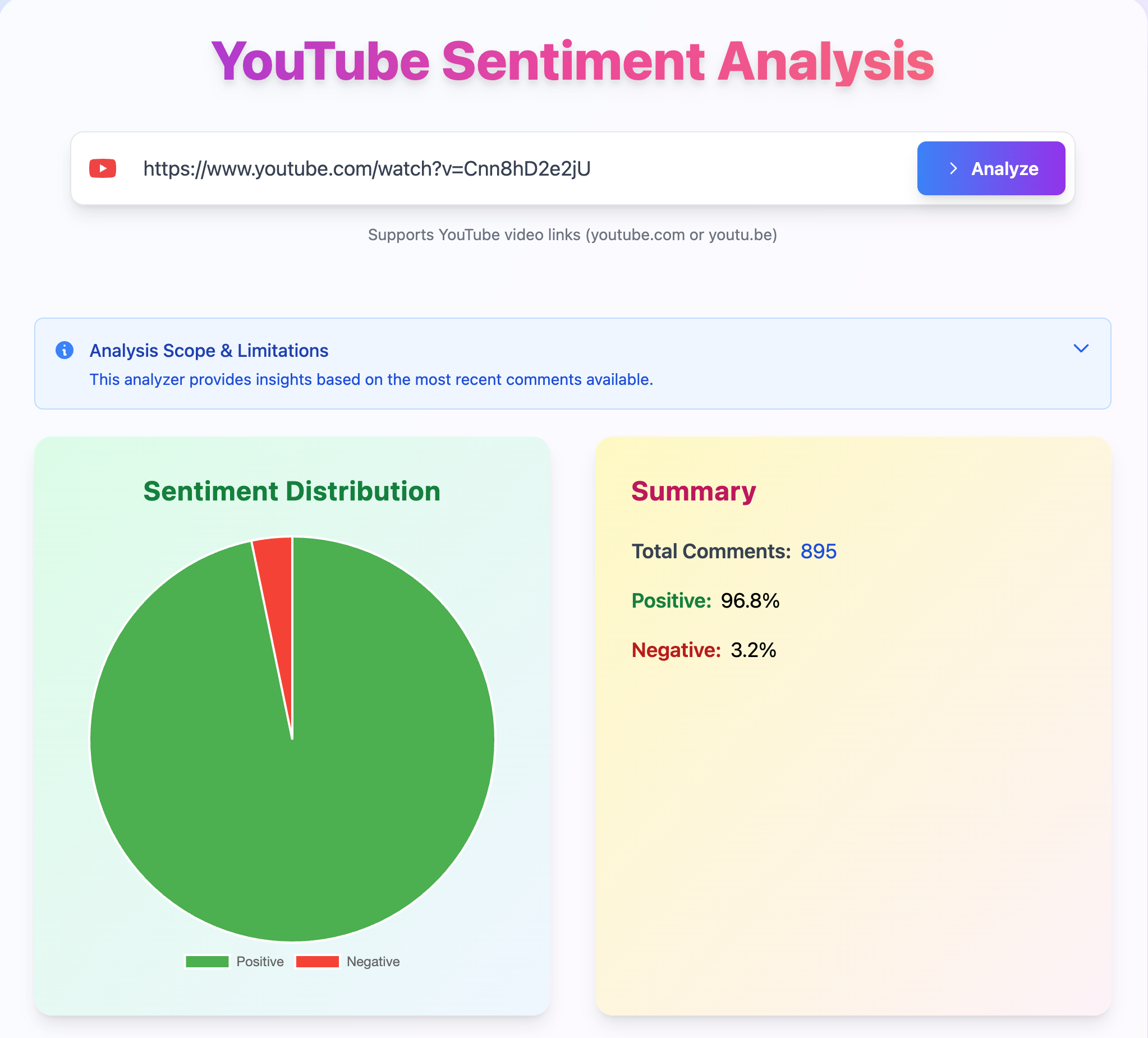Click the arrow icon inside the Analyze button

coord(954,168)
